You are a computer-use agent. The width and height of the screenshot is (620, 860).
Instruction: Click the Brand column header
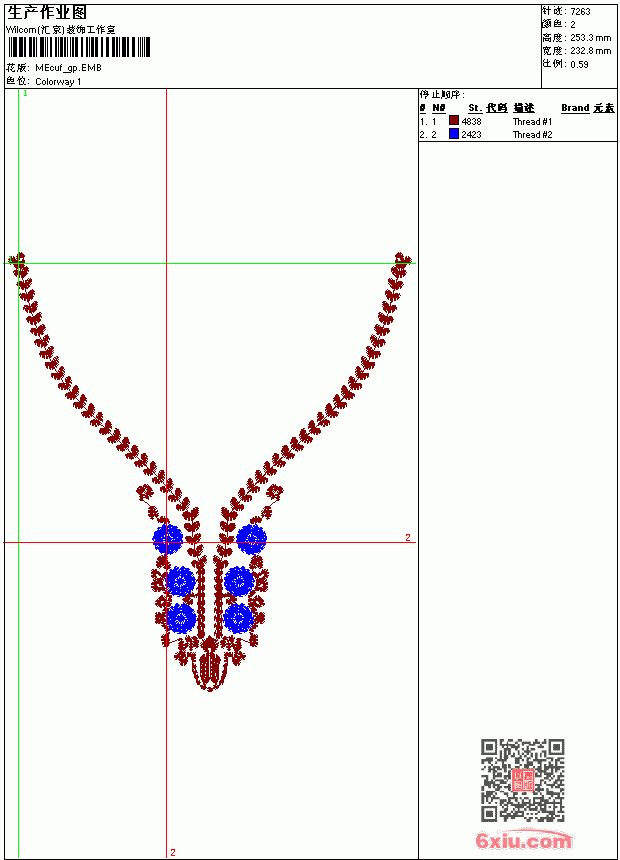(x=575, y=108)
